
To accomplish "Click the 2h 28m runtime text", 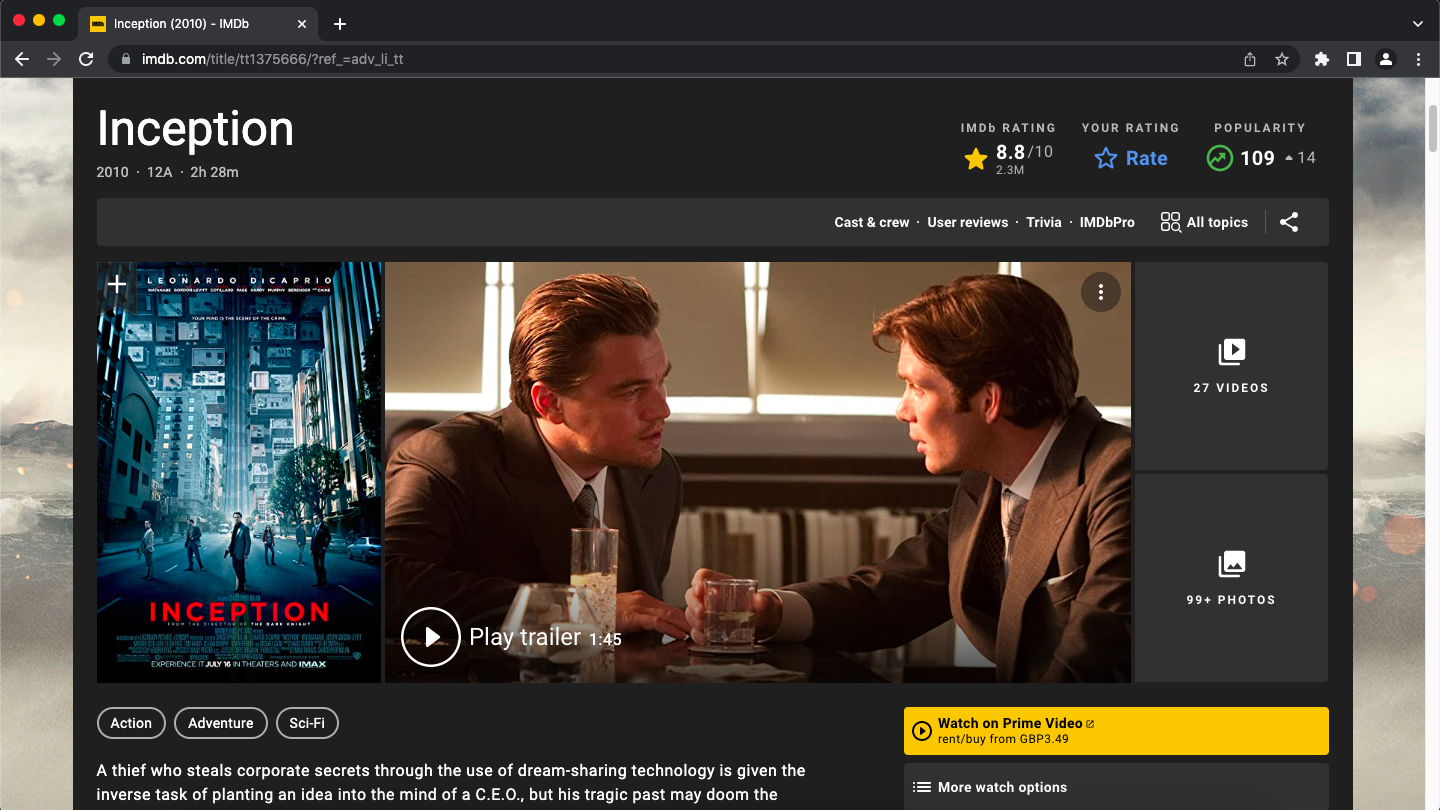I will click(x=215, y=172).
